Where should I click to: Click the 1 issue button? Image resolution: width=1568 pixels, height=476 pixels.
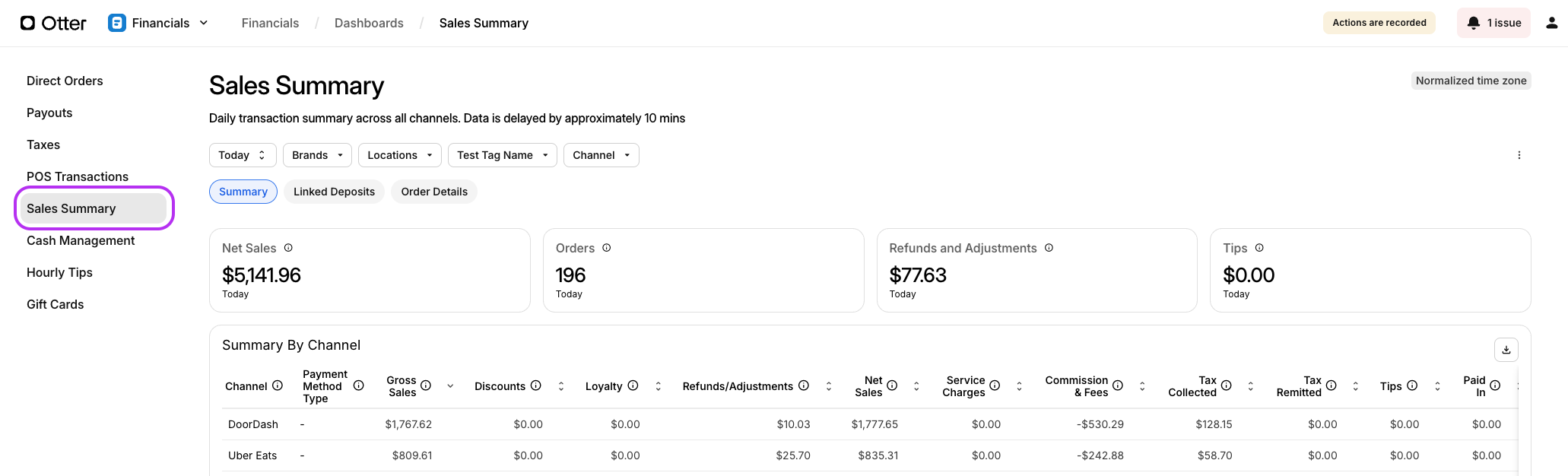click(1493, 23)
